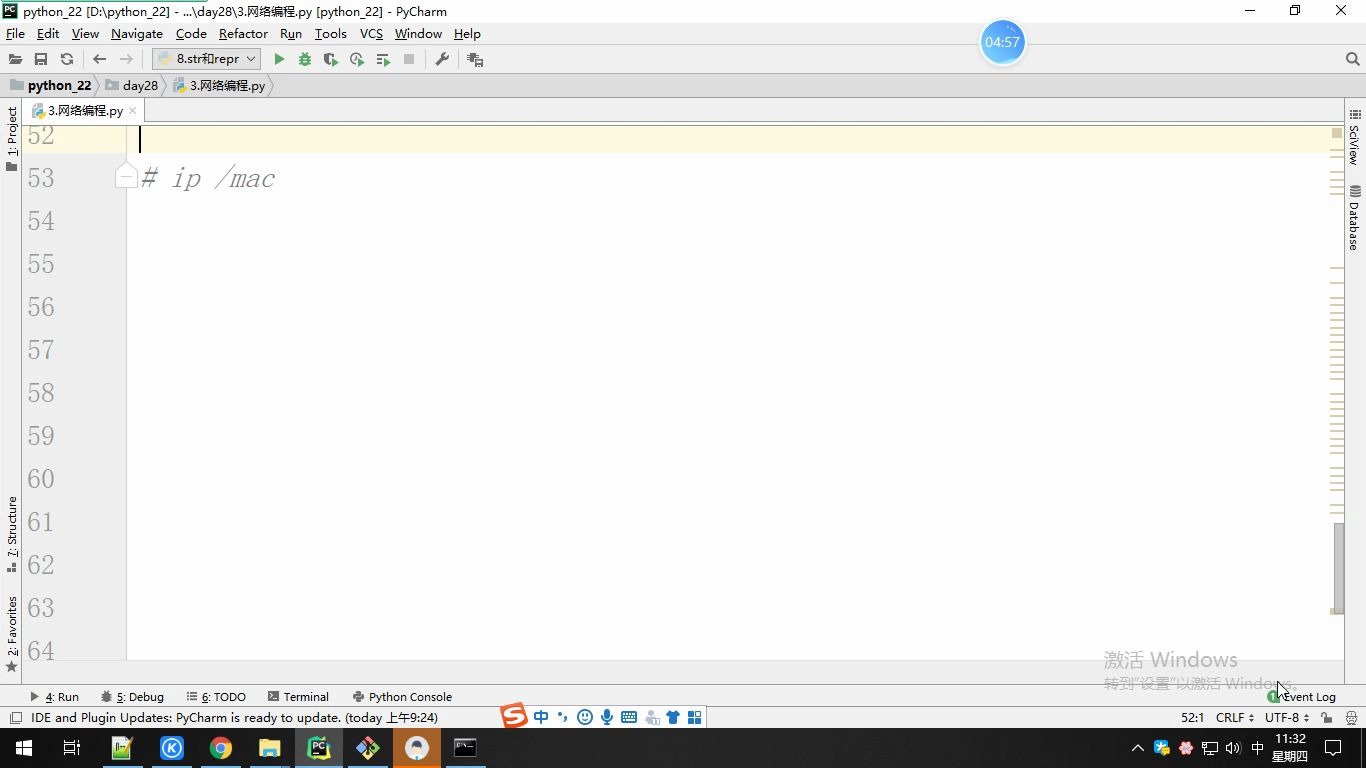Viewport: 1366px width, 768px height.
Task: Run the configuration with the green play icon
Action: (279, 59)
